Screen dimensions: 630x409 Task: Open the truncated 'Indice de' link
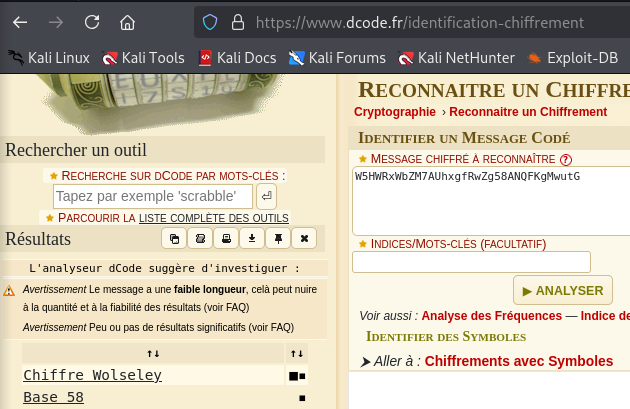pyautogui.click(x=605, y=316)
